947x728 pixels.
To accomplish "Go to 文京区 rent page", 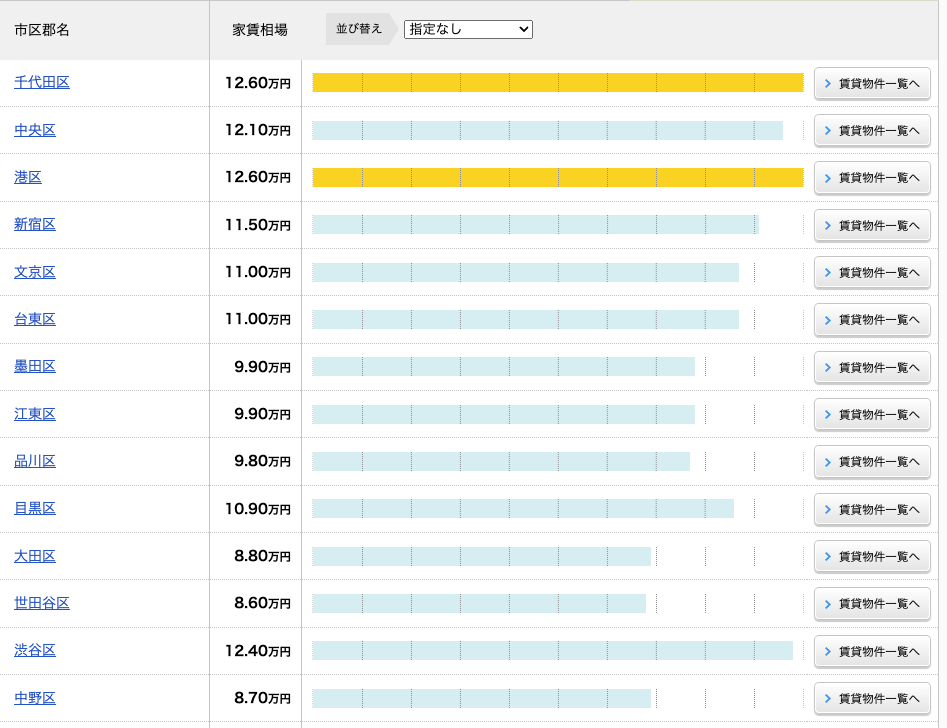I will tap(35, 272).
